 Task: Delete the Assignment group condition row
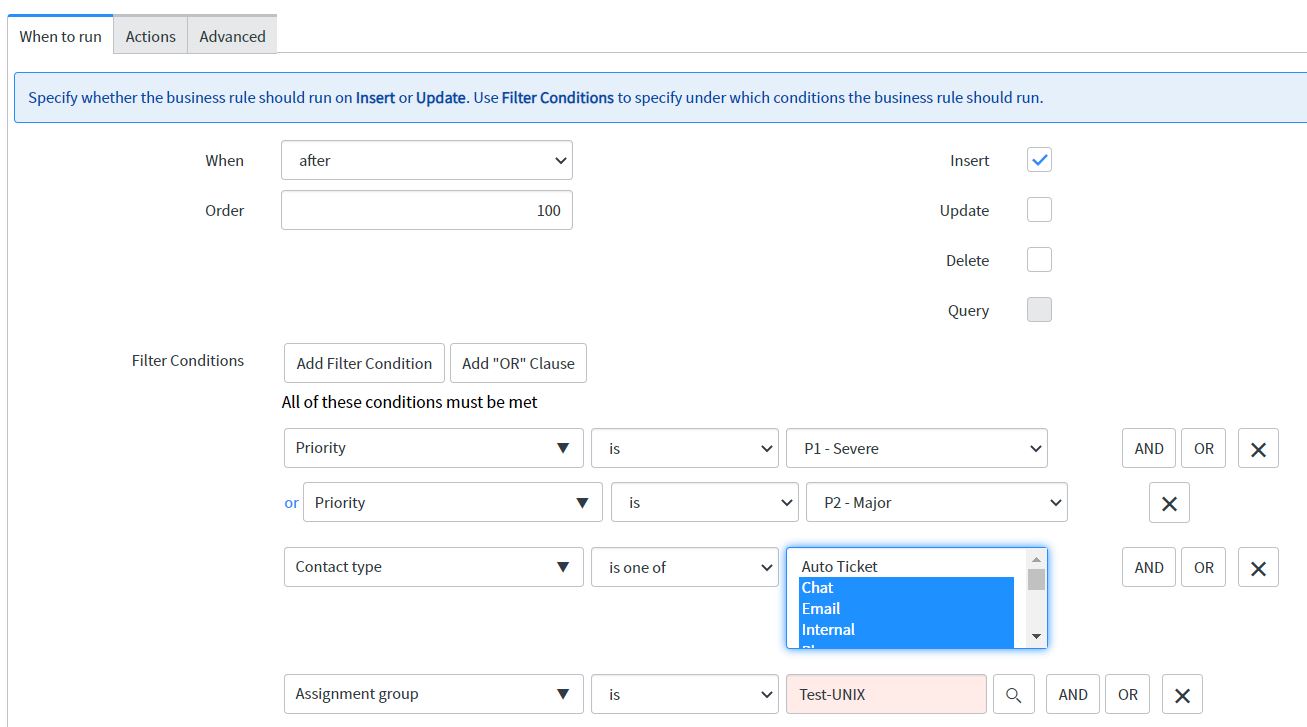(1182, 694)
